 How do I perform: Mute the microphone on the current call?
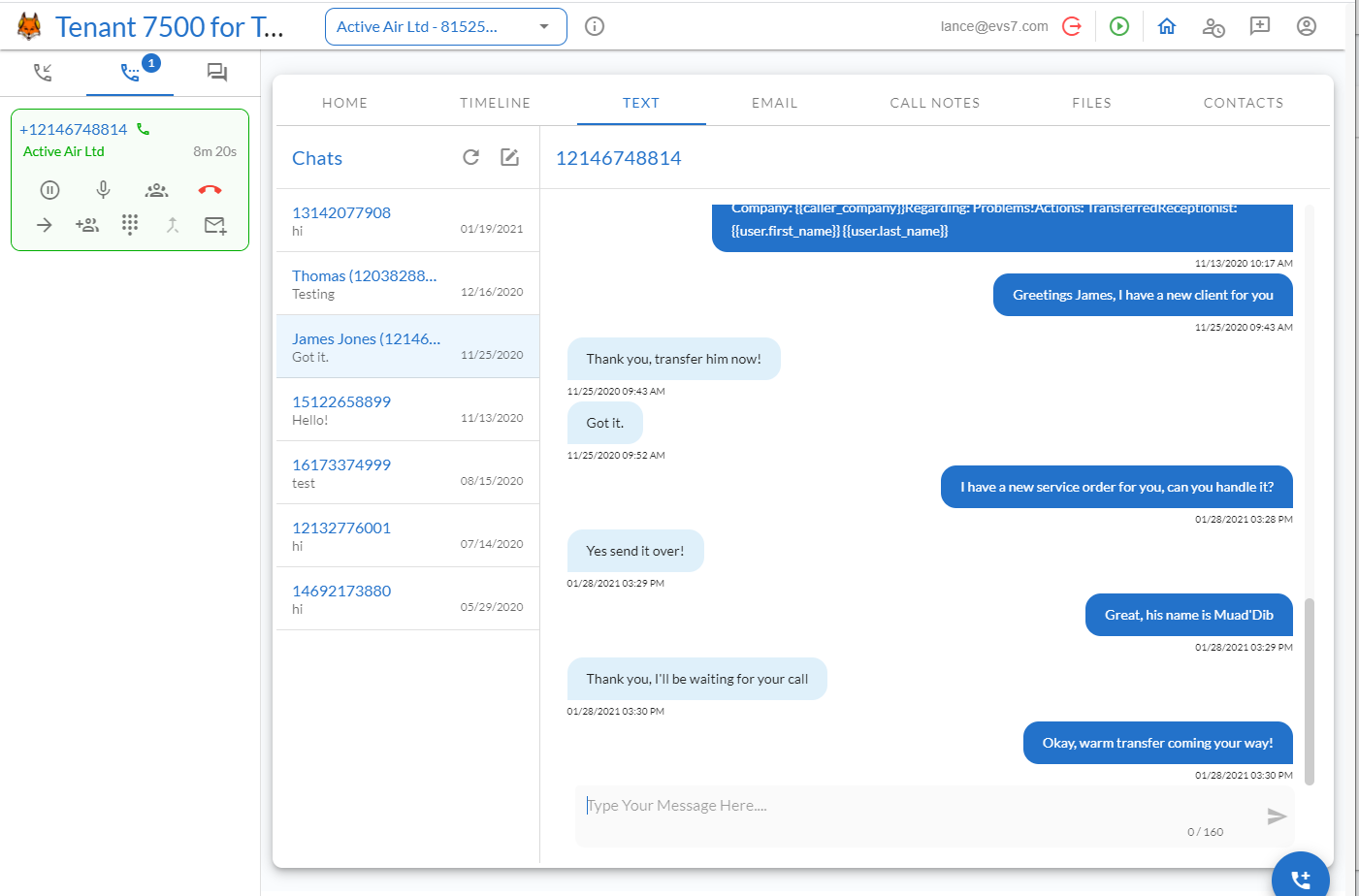pyautogui.click(x=103, y=190)
